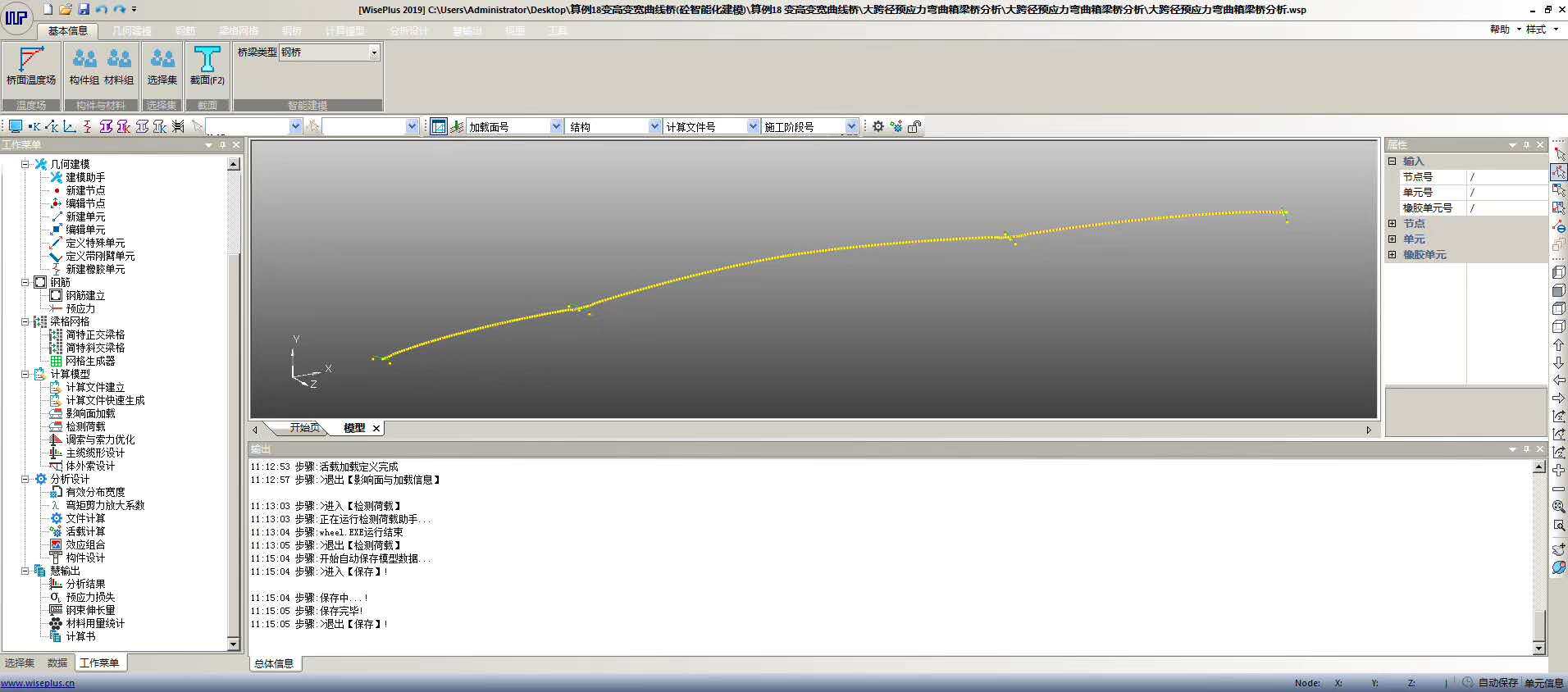Select 预应力 in work menu tree
This screenshot has height=692, width=1568.
tap(80, 308)
